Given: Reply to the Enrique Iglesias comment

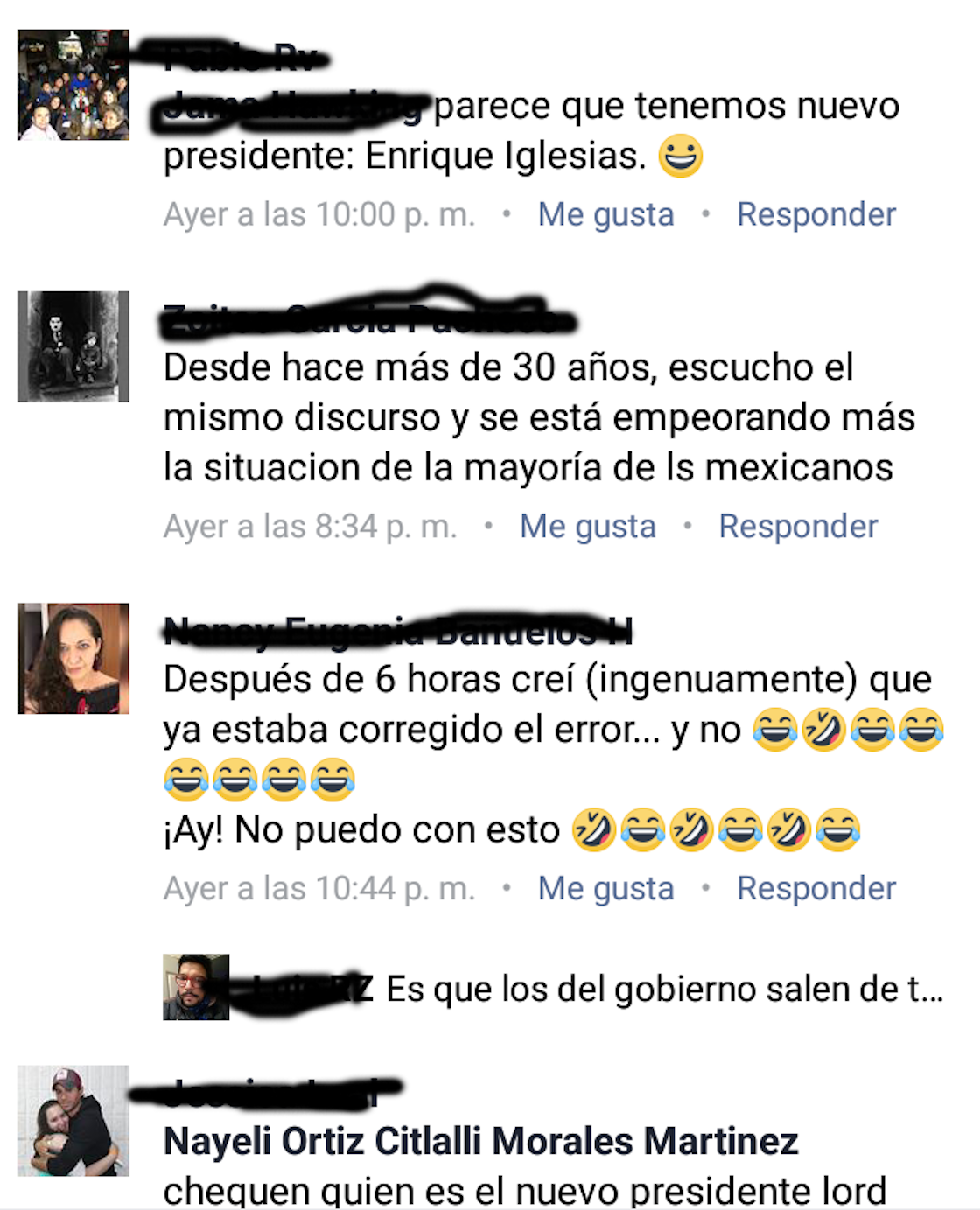Looking at the screenshot, I should tap(816, 214).
